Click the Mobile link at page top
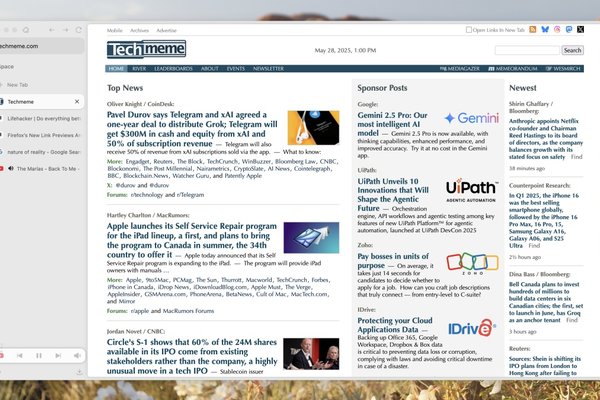 [x=115, y=30]
